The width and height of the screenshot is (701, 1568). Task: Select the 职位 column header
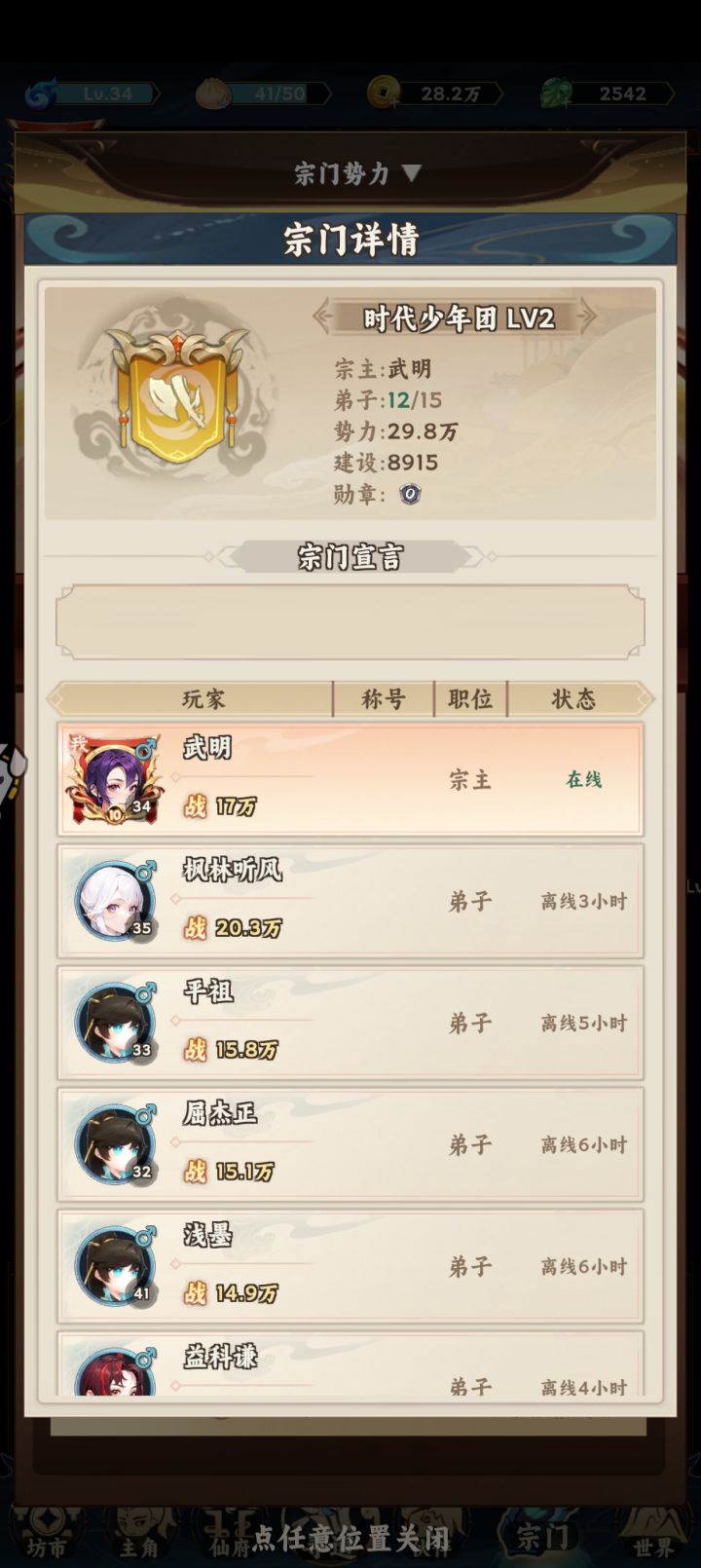470,699
